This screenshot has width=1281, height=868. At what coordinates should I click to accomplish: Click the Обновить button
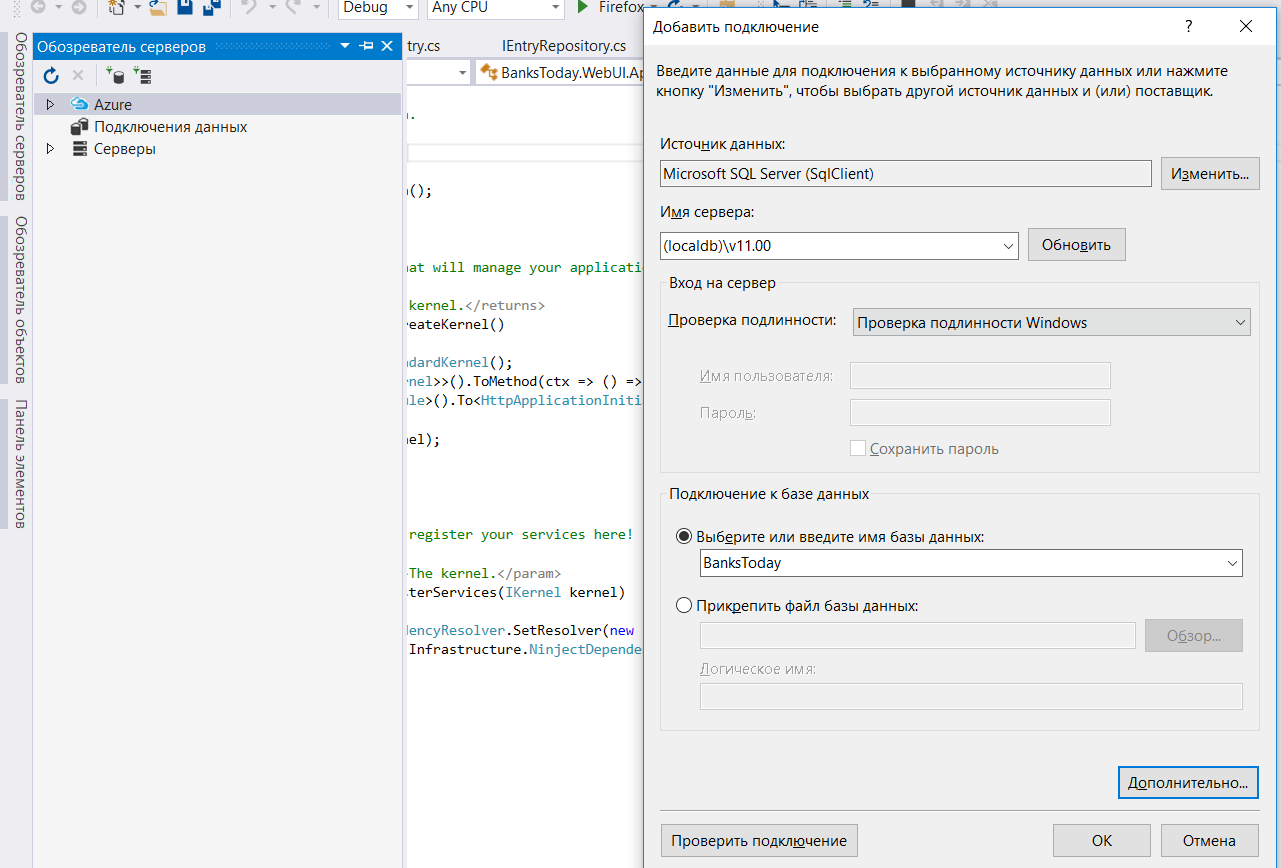coord(1076,245)
